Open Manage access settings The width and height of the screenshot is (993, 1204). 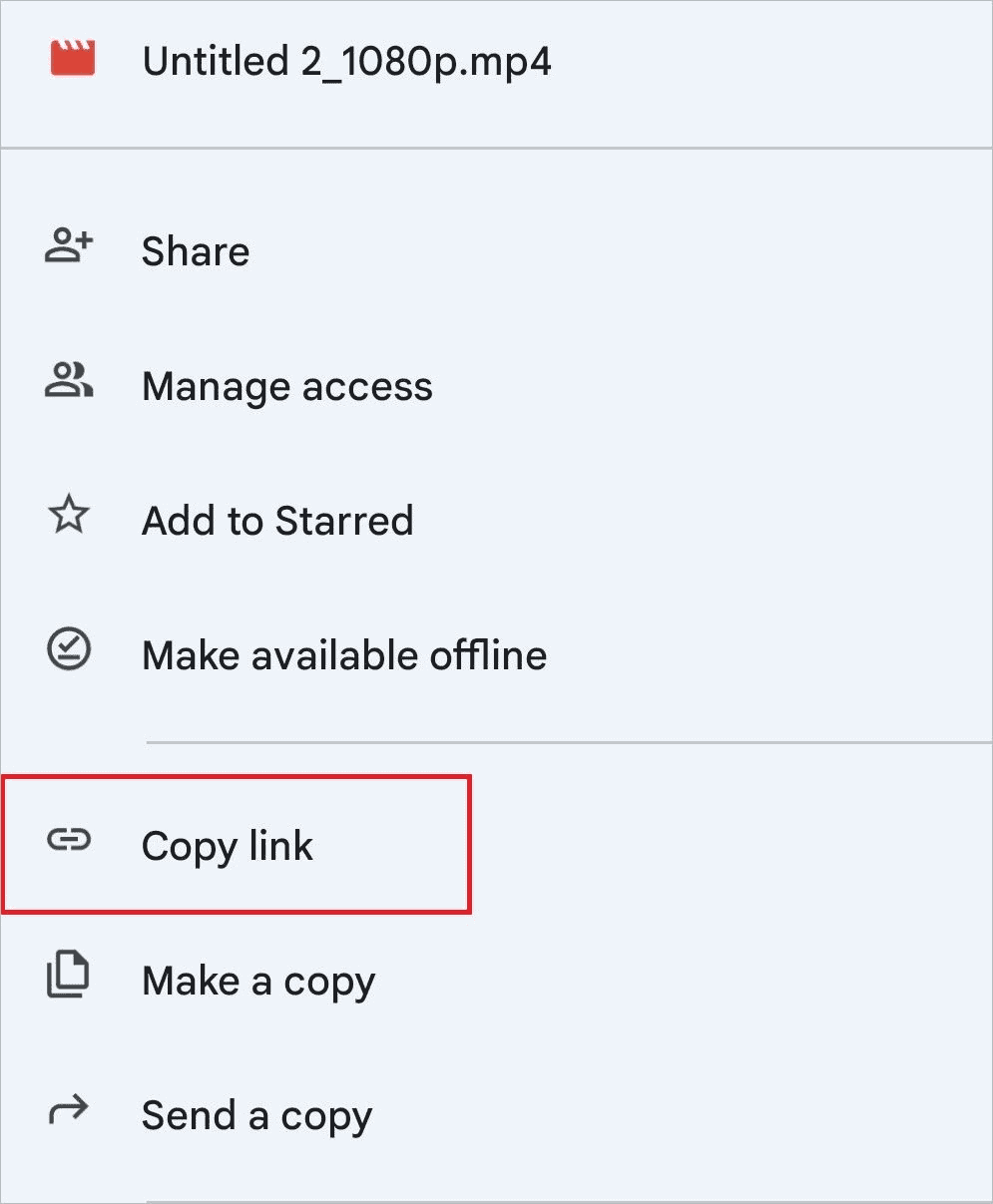(287, 385)
